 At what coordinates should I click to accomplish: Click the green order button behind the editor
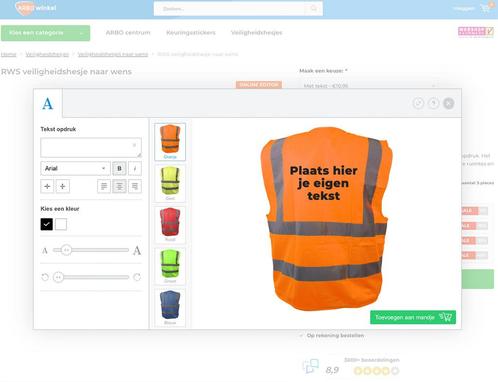(478, 279)
